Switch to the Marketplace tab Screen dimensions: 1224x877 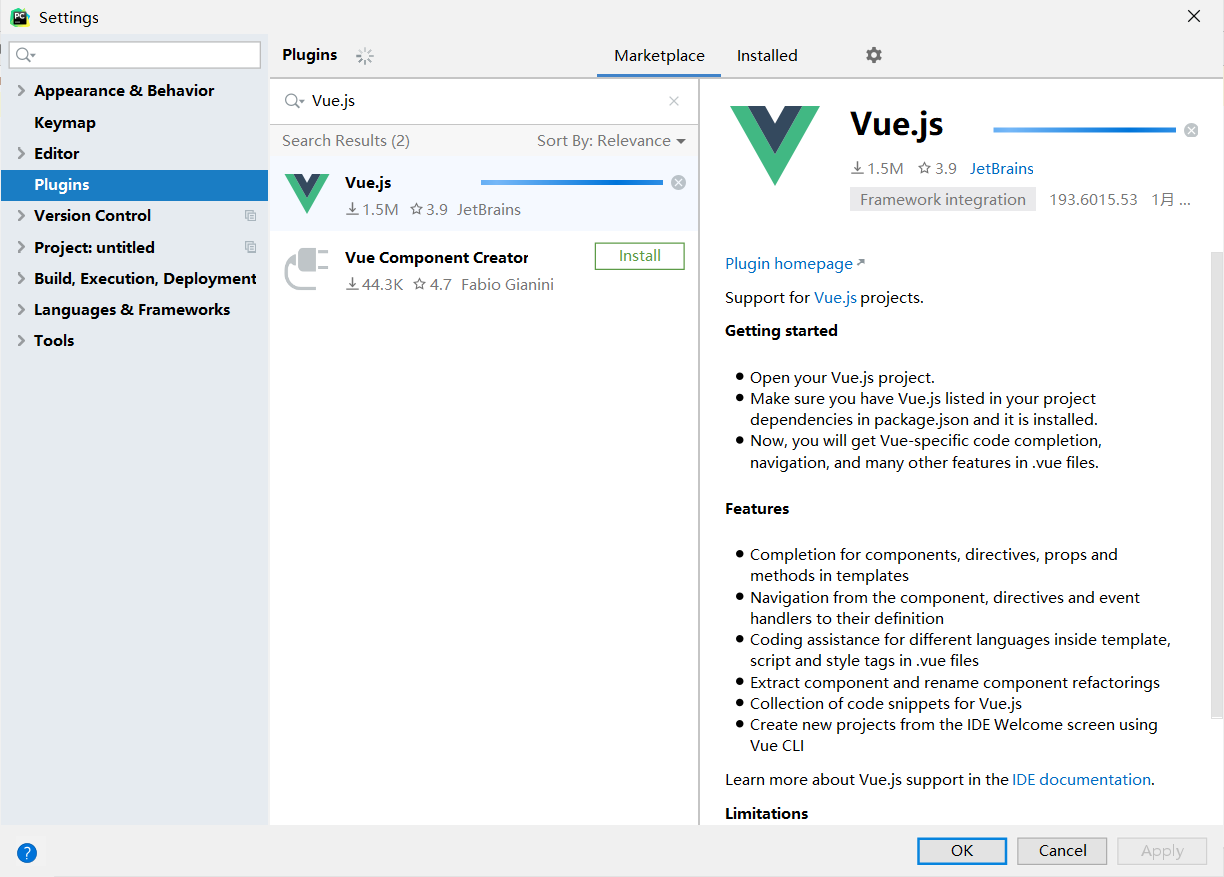[x=659, y=56]
